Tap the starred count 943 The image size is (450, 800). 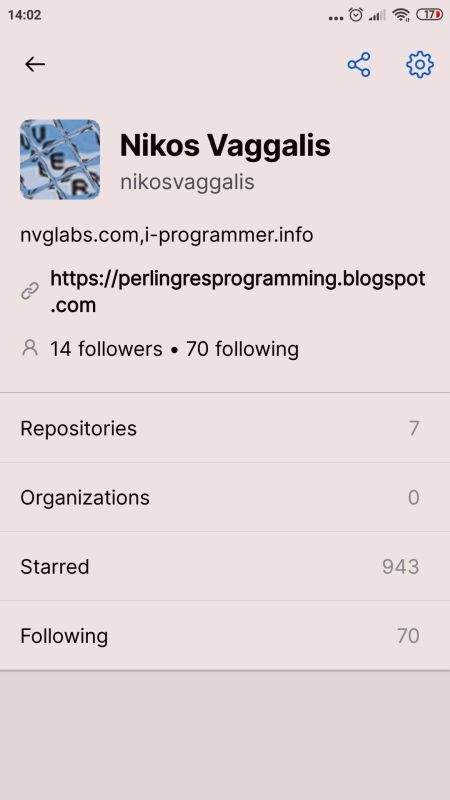401,566
